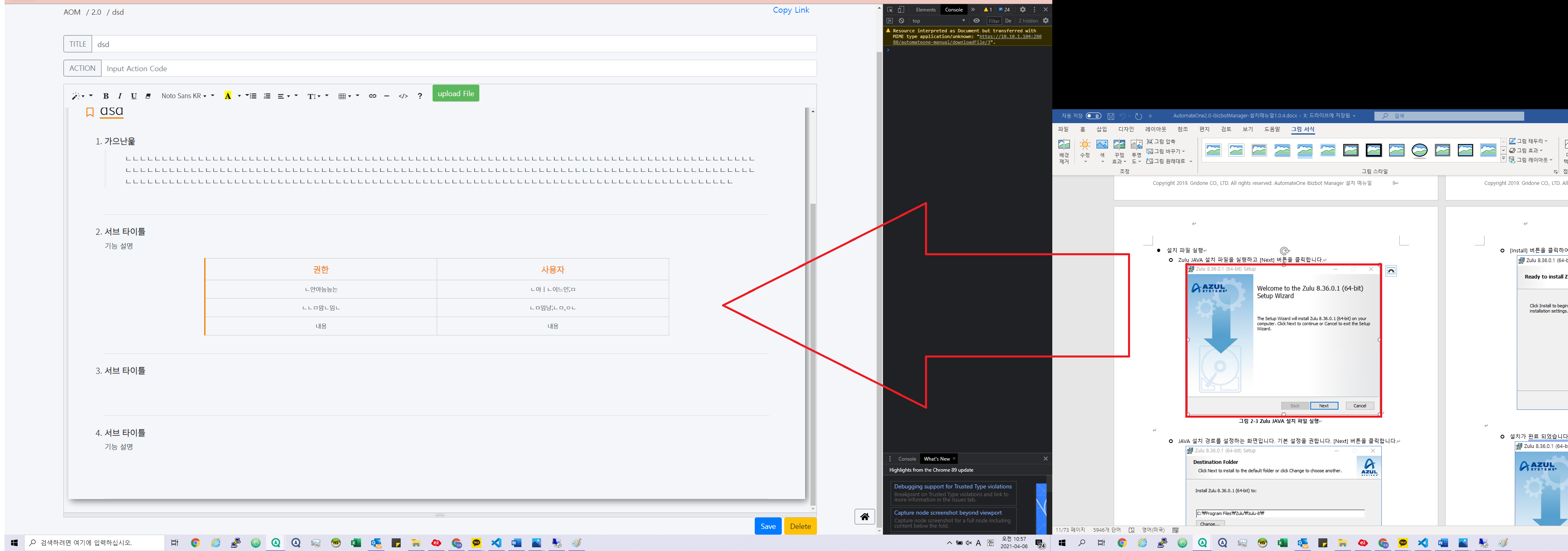This screenshot has width=1568, height=551.
Task: Click Remove Background (배경 제거) in Word ribbon
Action: (1064, 151)
